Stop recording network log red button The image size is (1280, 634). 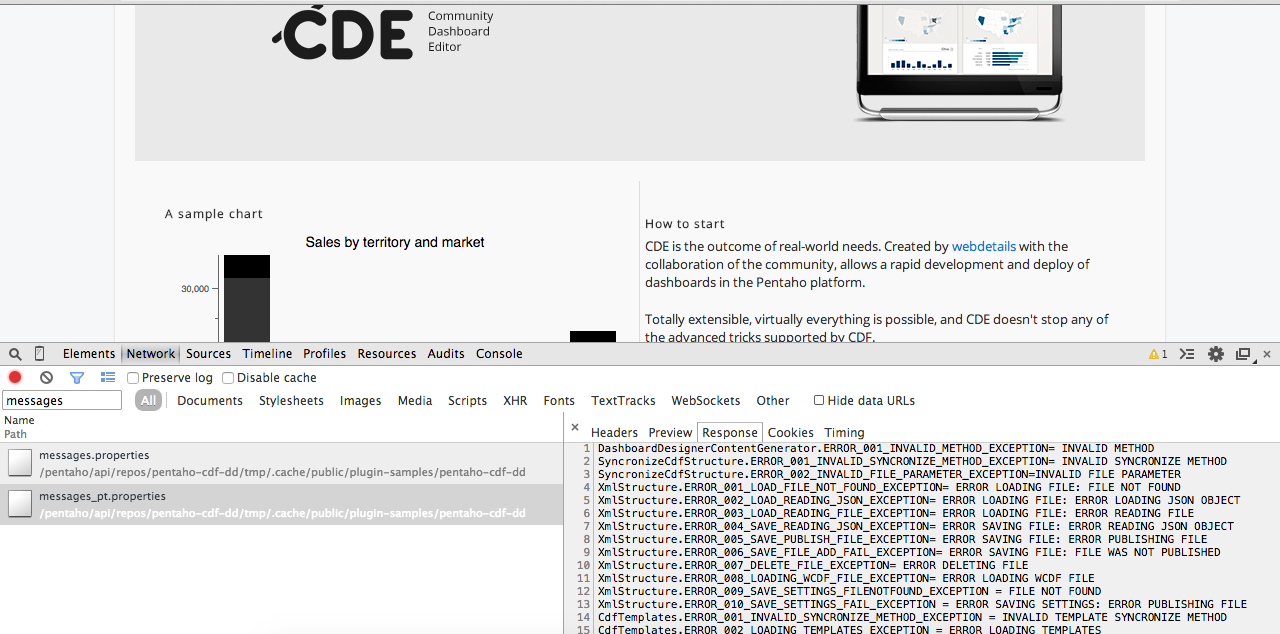pos(15,377)
